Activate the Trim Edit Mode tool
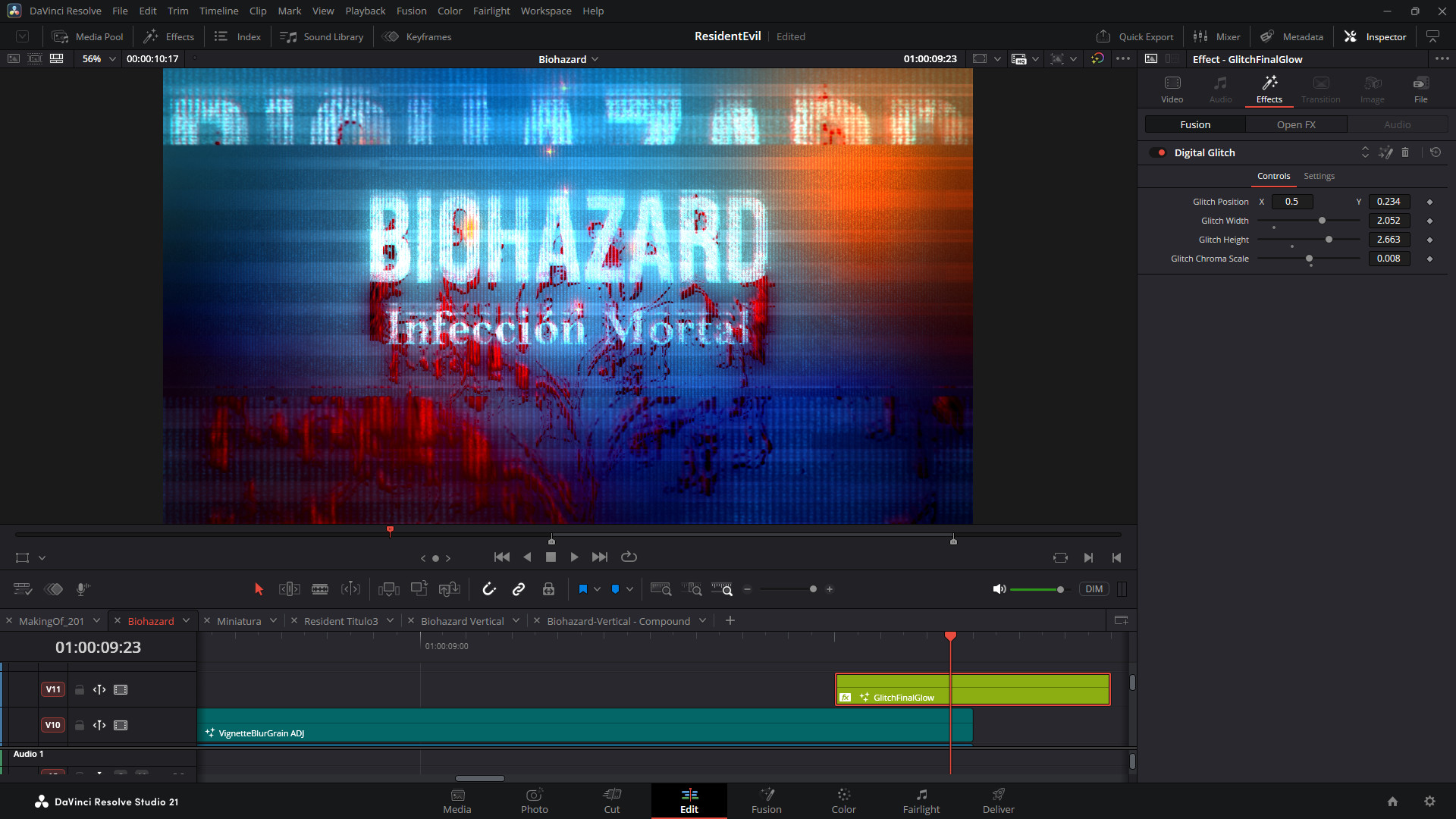Screen dimensions: 1456x819 click(290, 589)
